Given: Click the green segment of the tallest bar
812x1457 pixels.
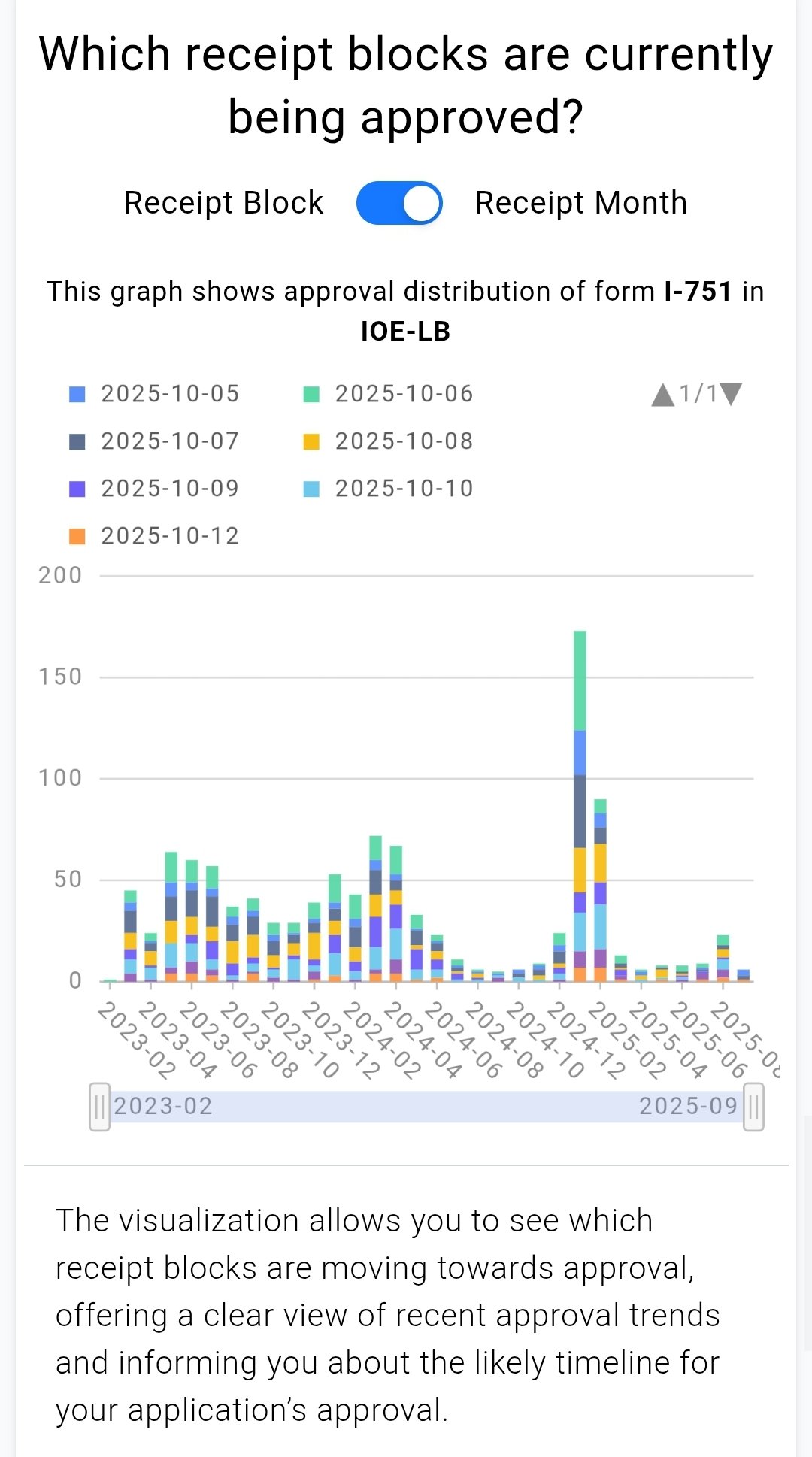Looking at the screenshot, I should click(x=580, y=680).
